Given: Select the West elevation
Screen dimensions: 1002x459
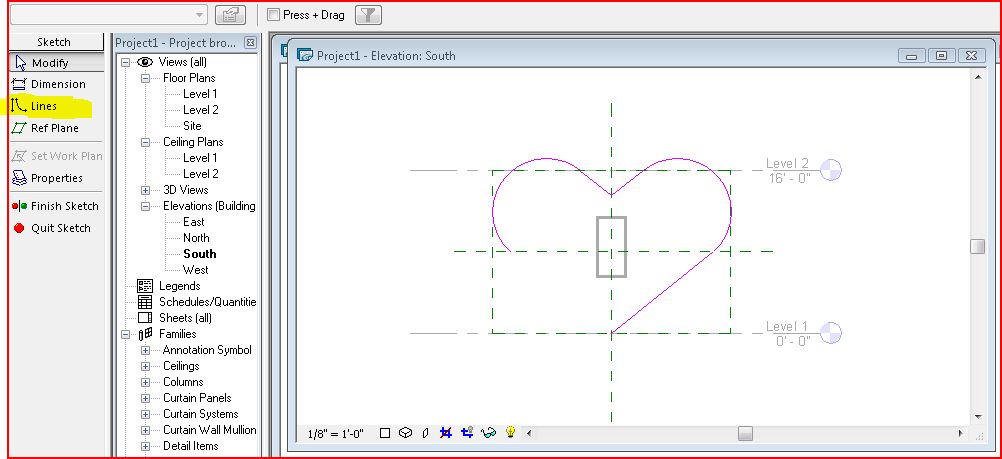Looking at the screenshot, I should coord(196,270).
